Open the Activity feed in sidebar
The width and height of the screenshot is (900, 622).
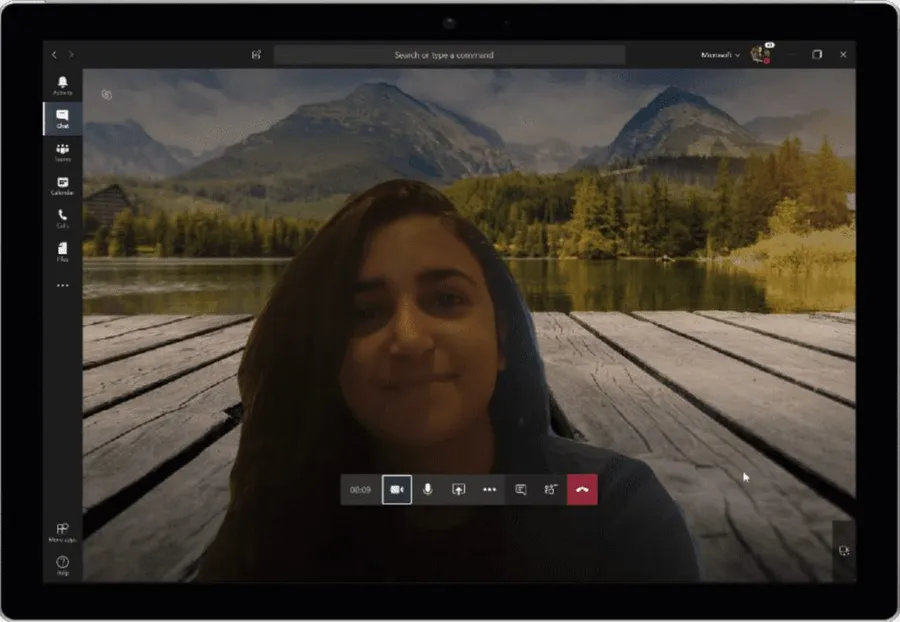(63, 85)
